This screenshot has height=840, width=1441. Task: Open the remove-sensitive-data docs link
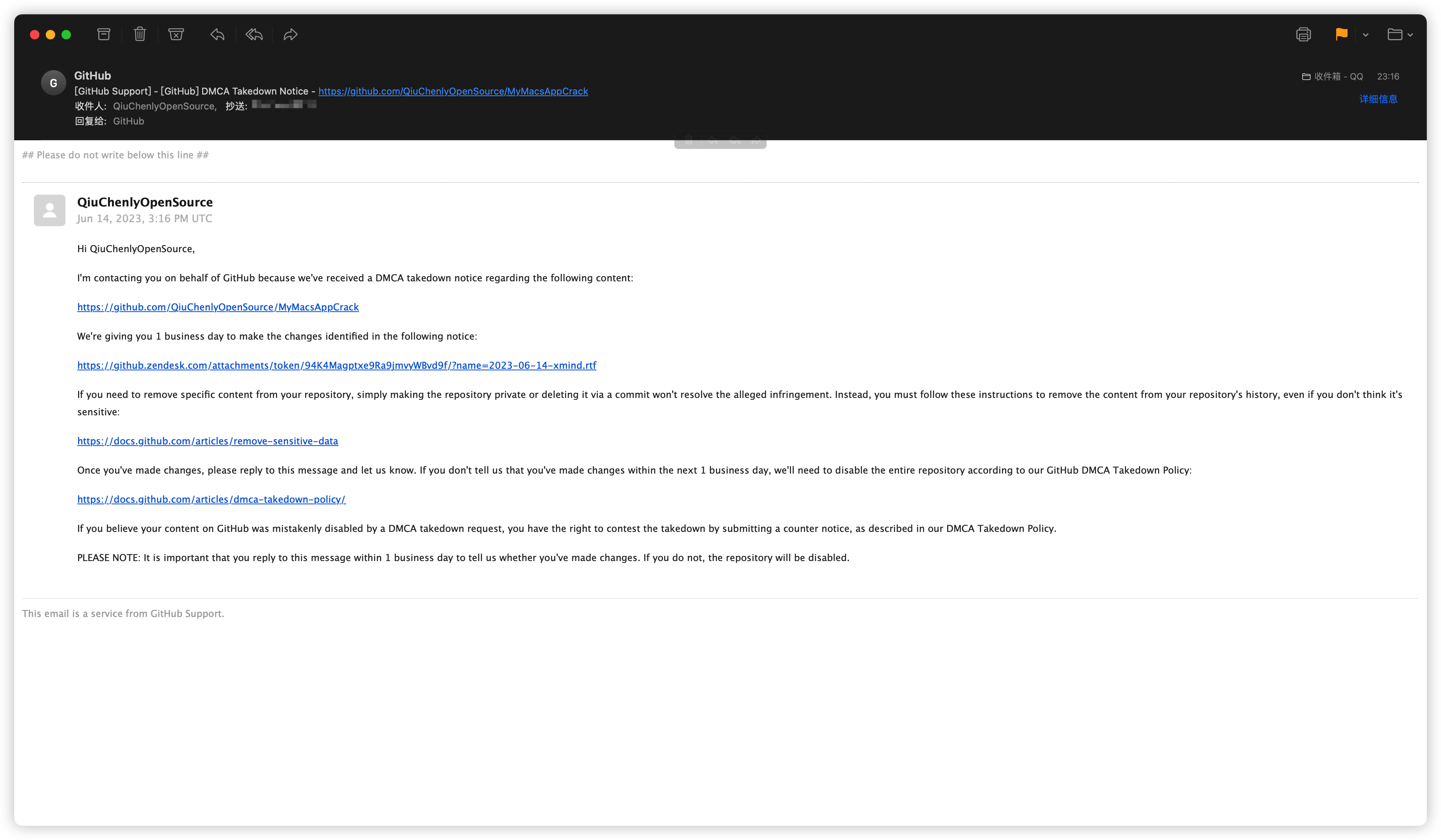click(x=208, y=440)
